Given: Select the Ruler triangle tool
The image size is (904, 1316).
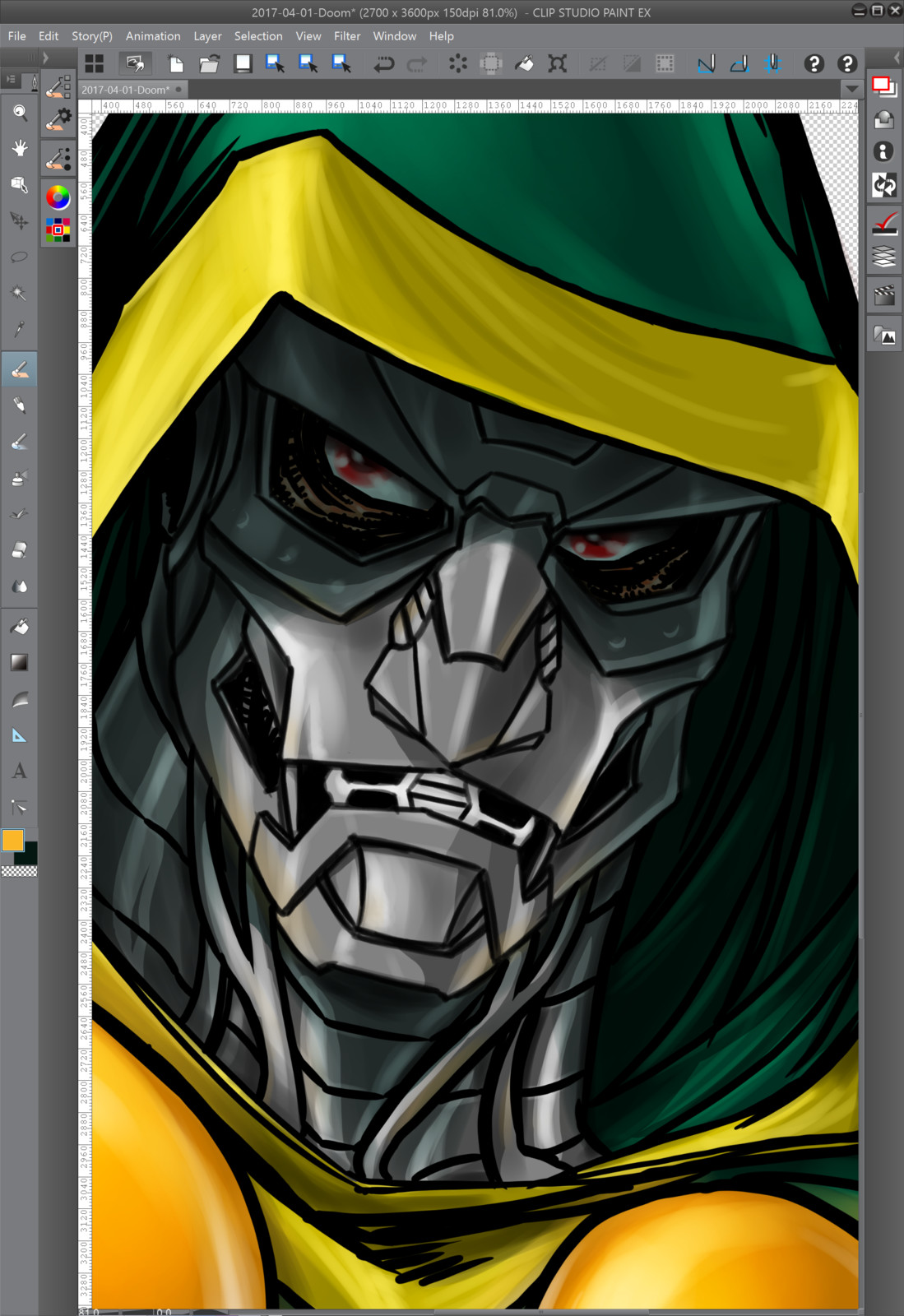Looking at the screenshot, I should [x=20, y=736].
